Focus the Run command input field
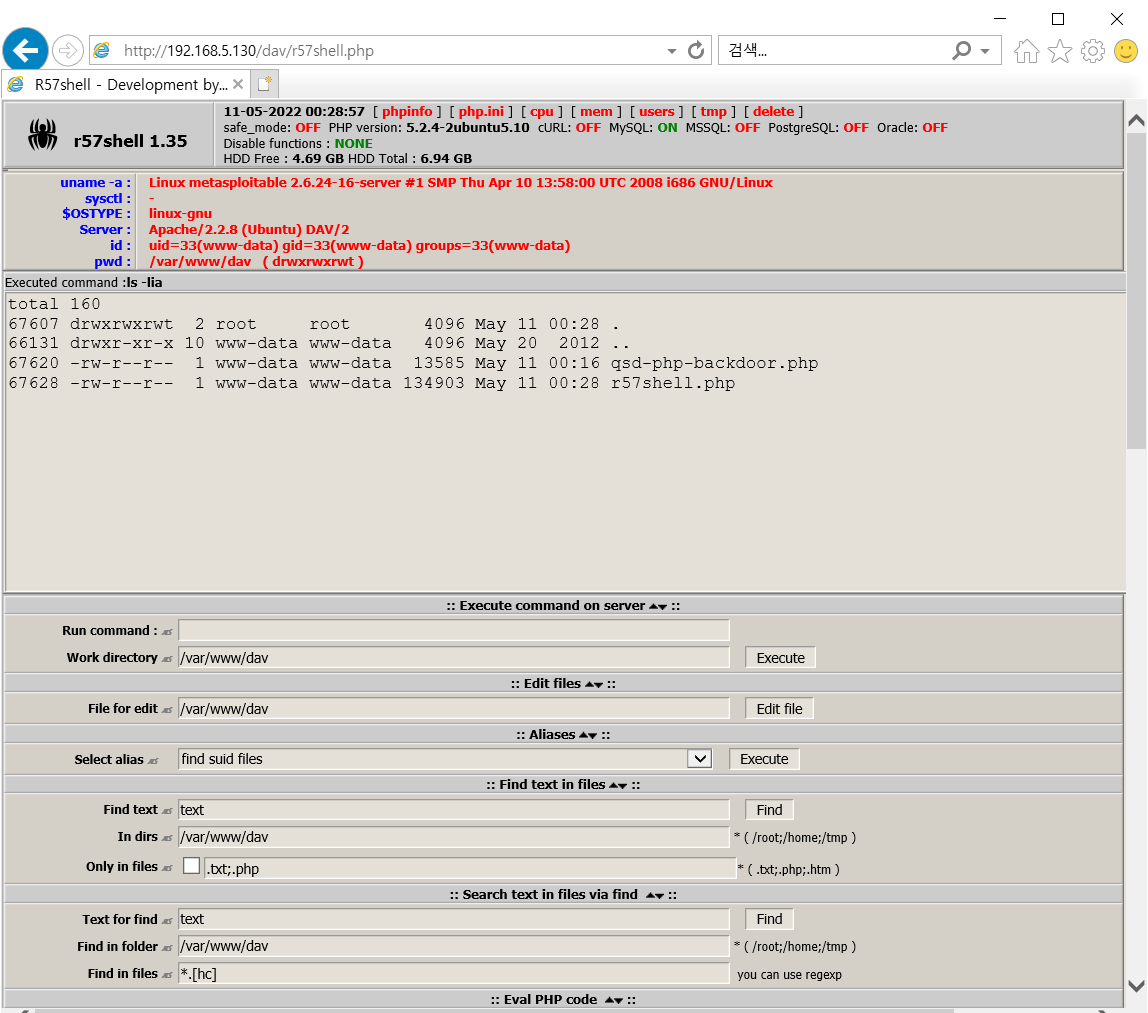The image size is (1148, 1013). tap(454, 630)
